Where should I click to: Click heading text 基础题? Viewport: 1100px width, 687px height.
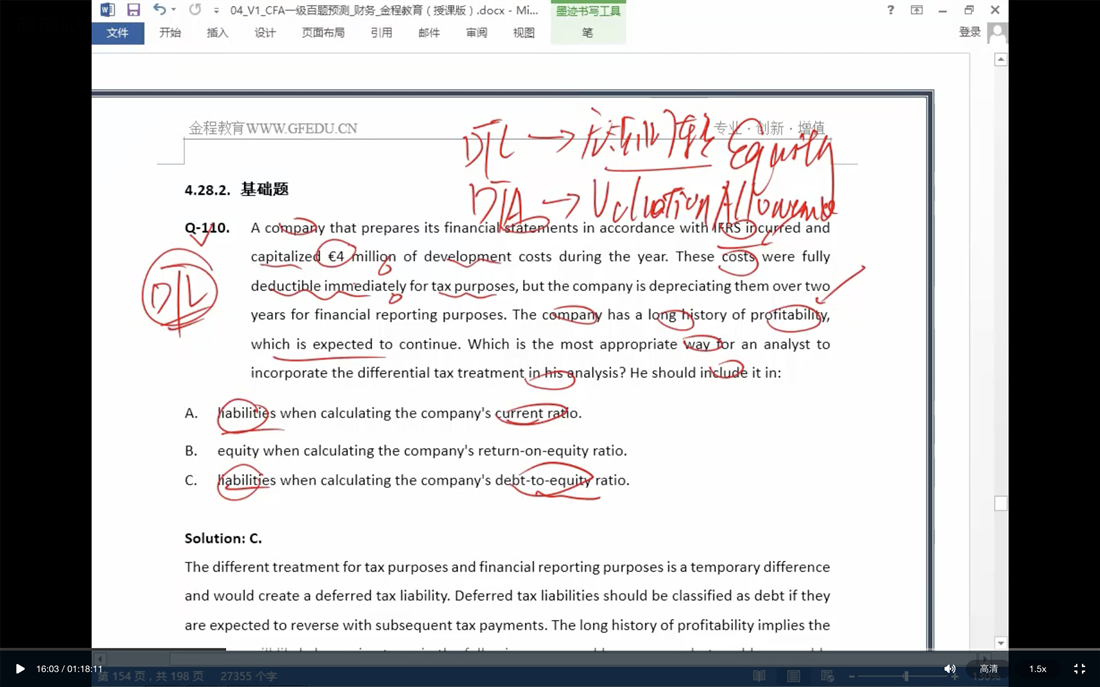point(264,189)
